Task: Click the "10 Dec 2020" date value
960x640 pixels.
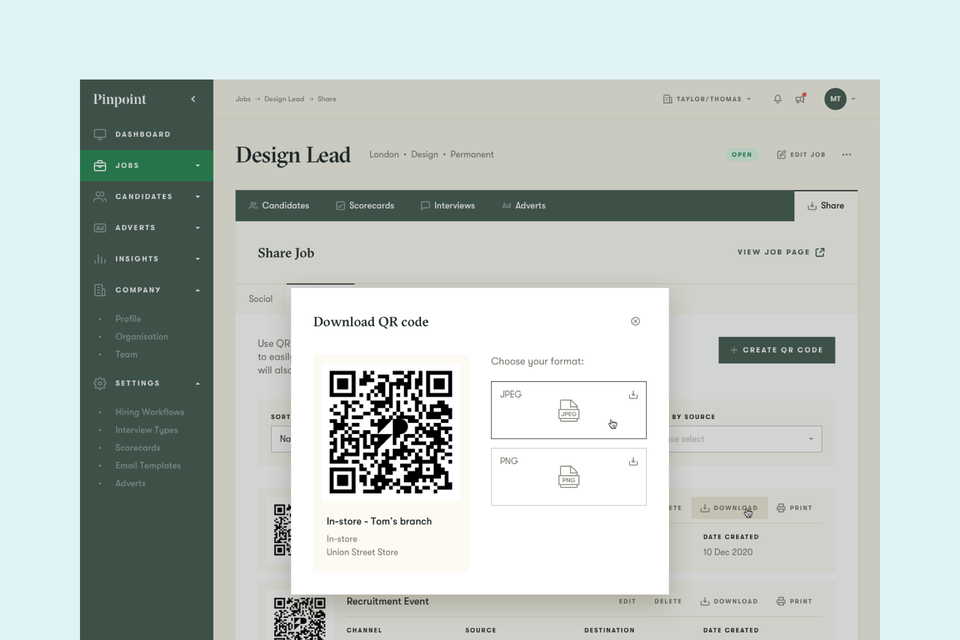Action: (727, 552)
